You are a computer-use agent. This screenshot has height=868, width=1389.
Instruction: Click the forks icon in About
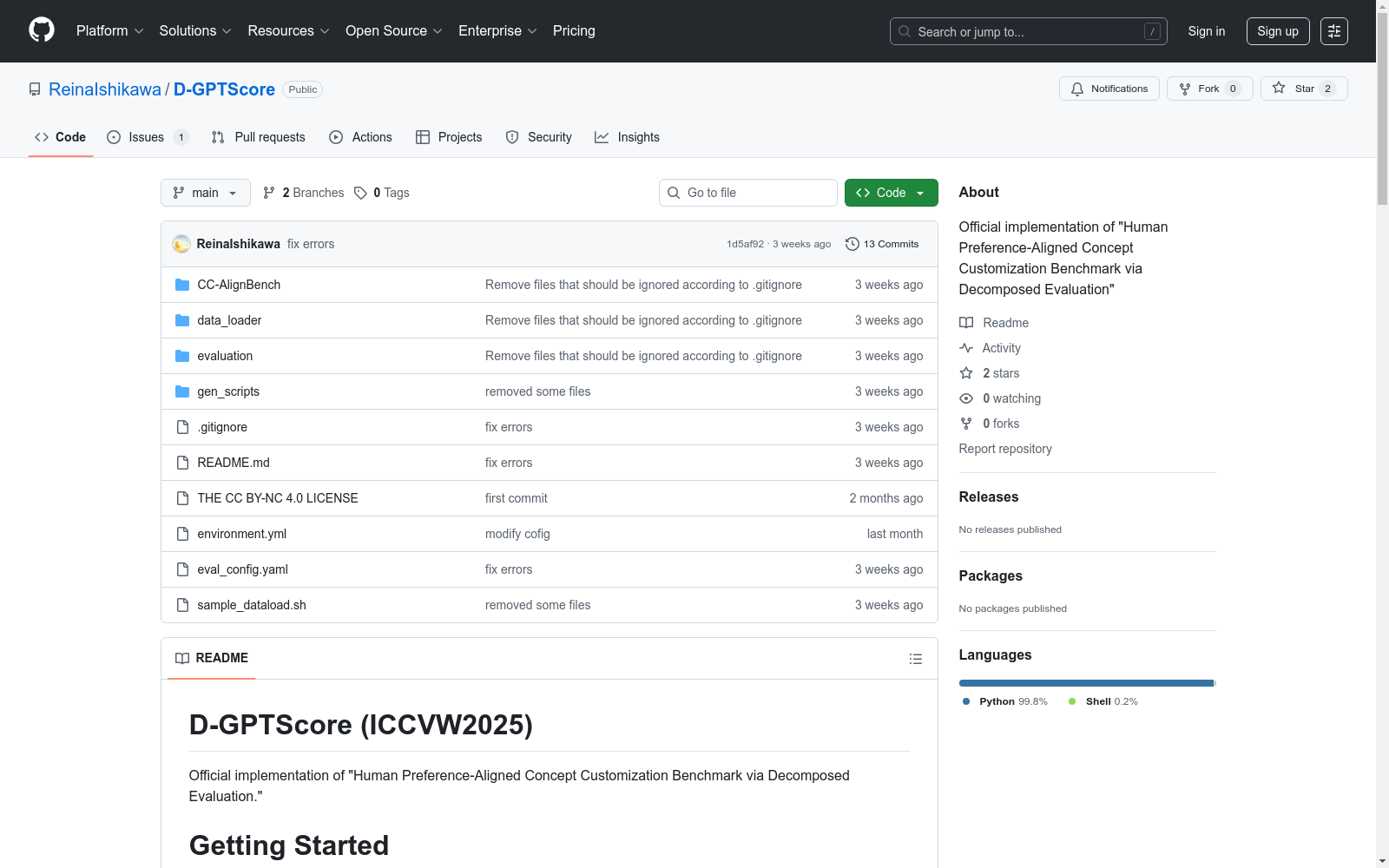point(966,424)
